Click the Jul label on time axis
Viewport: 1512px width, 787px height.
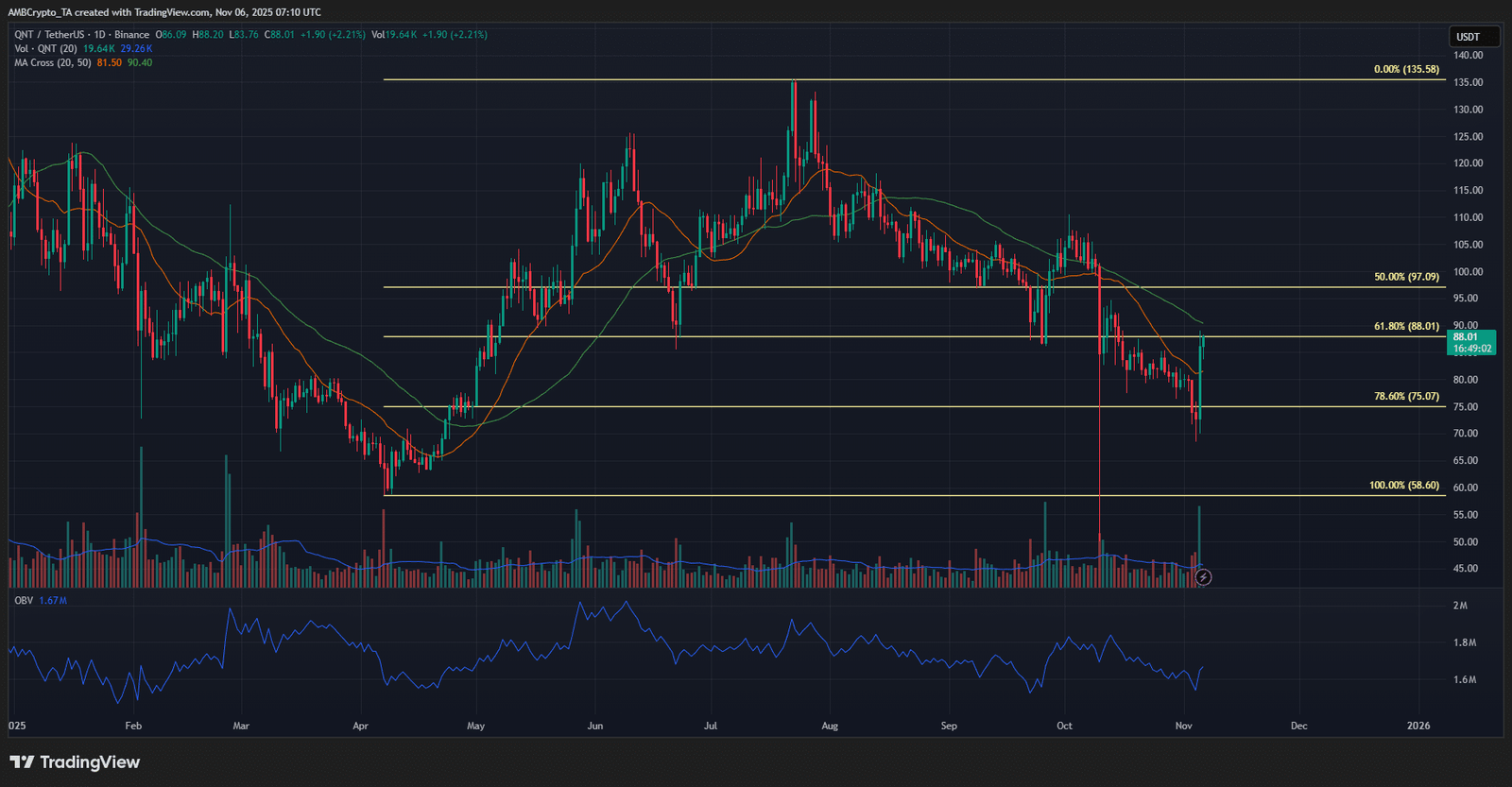pyautogui.click(x=711, y=727)
